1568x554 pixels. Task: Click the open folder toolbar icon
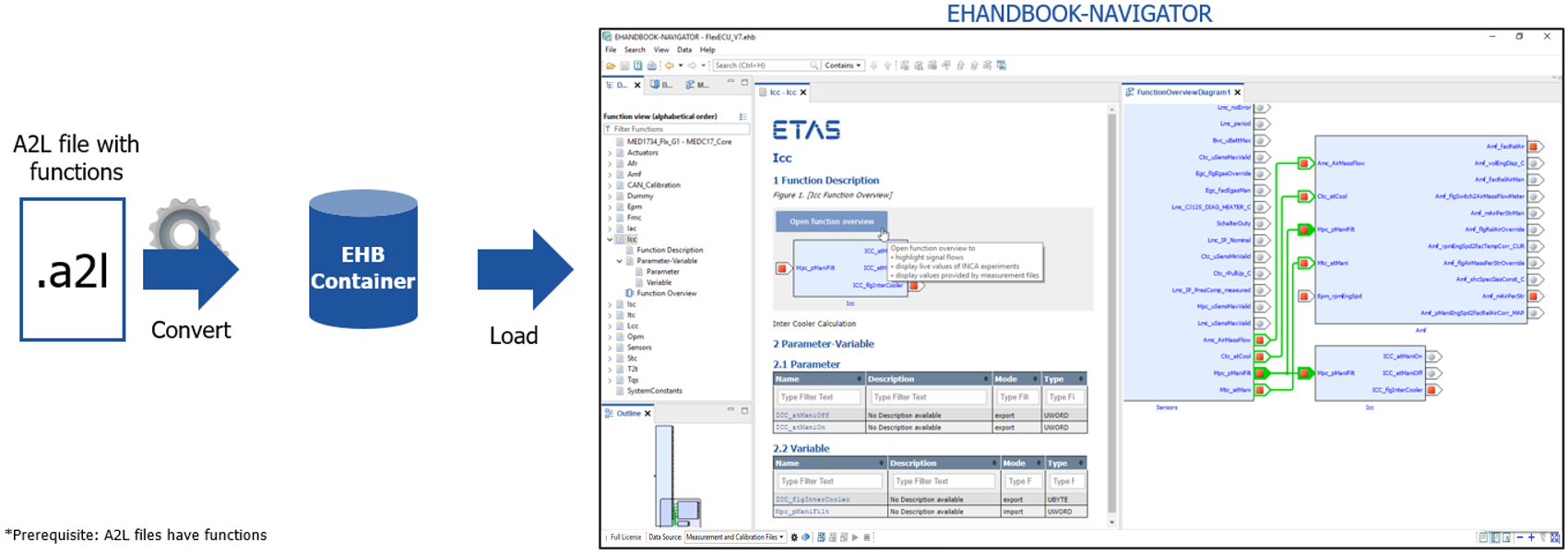tap(611, 65)
